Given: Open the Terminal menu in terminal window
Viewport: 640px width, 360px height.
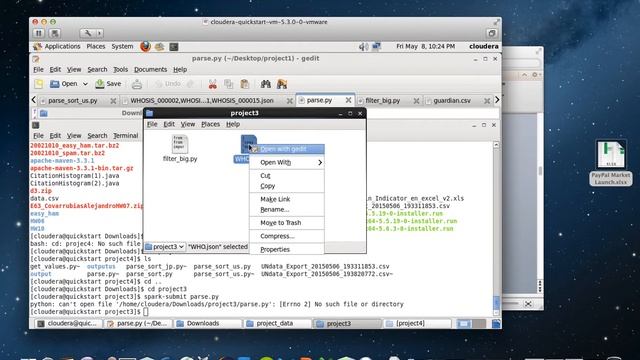Looking at the screenshot, I should (126, 136).
